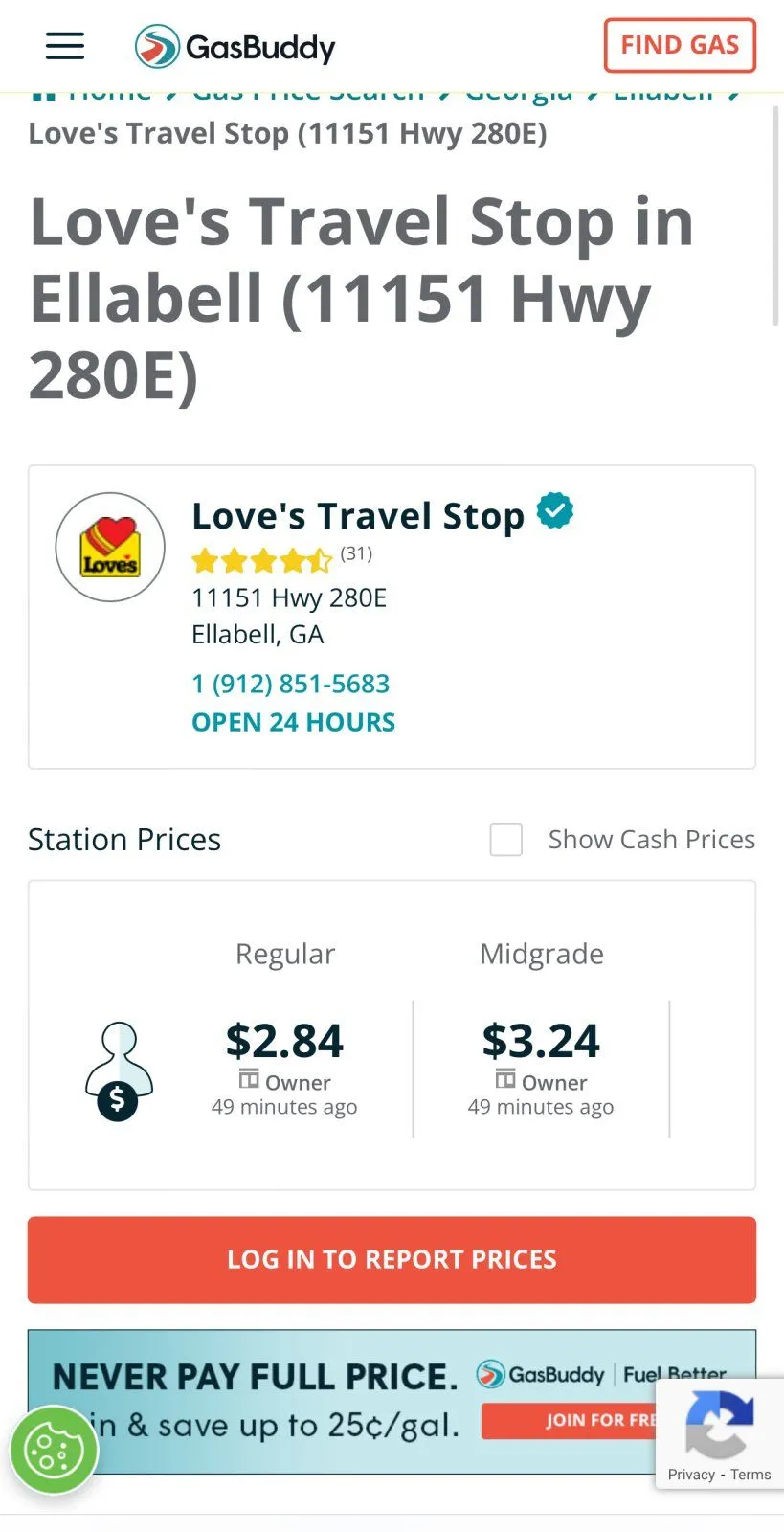Select the Regular $2.84 price
Screen dimensions: 784x1532
(x=284, y=1041)
